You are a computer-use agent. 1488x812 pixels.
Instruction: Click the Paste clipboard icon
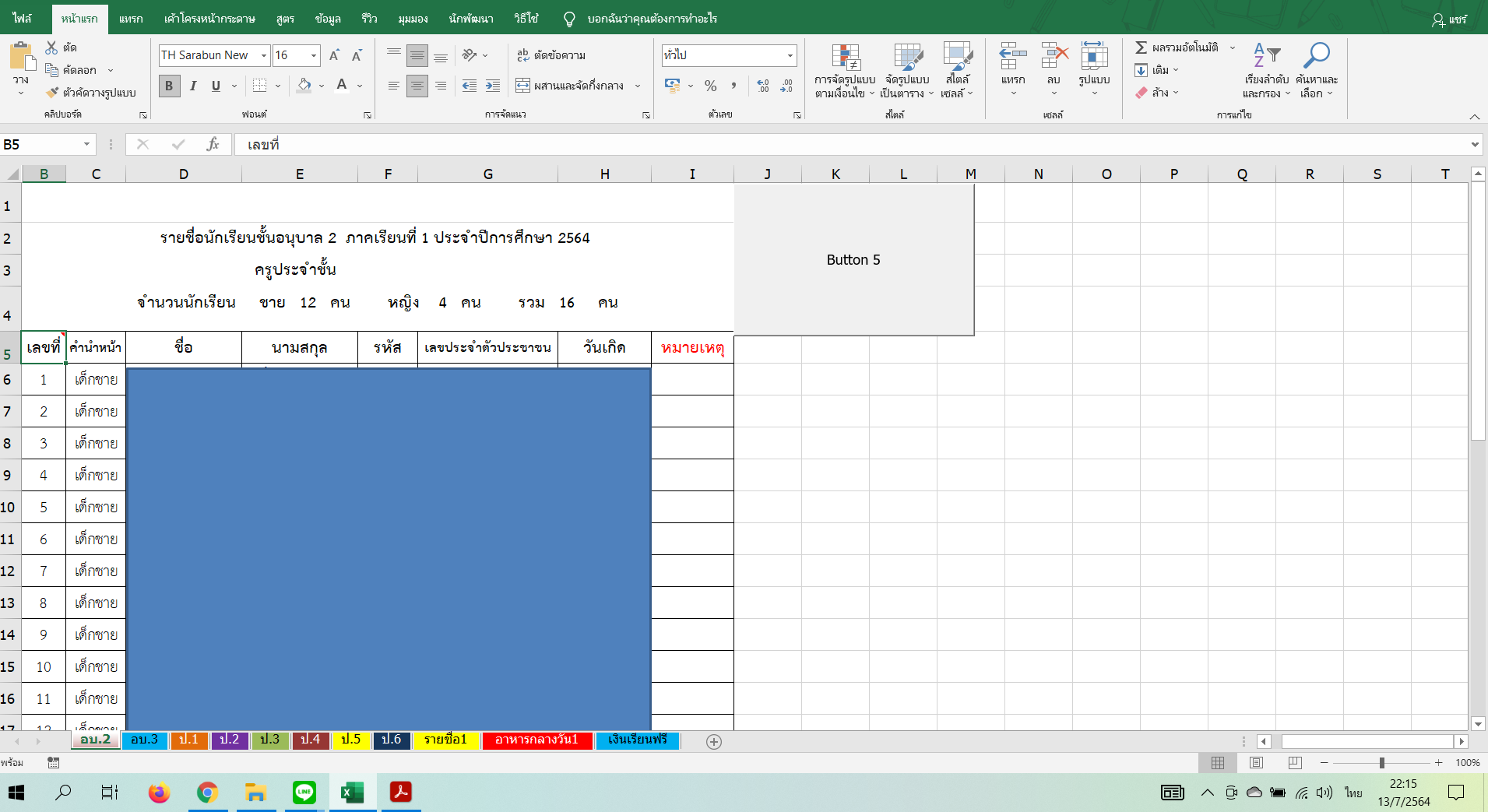click(x=22, y=58)
